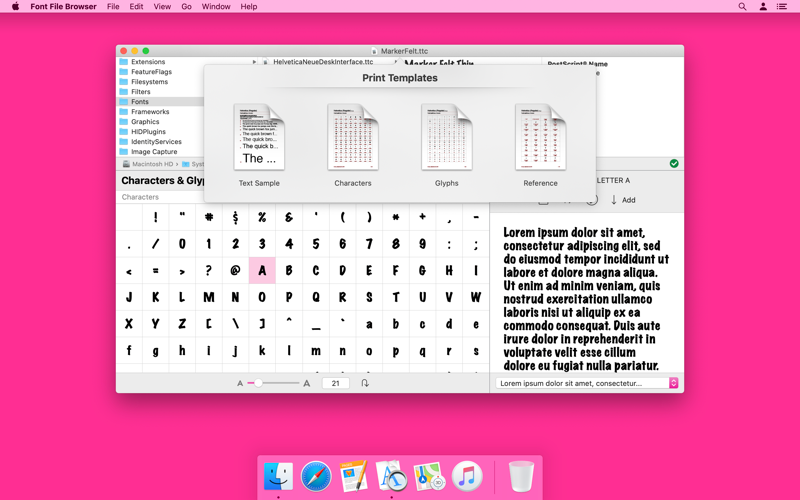This screenshot has height=500, width=800.
Task: Open Notification Center list icon
Action: (x=782, y=7)
